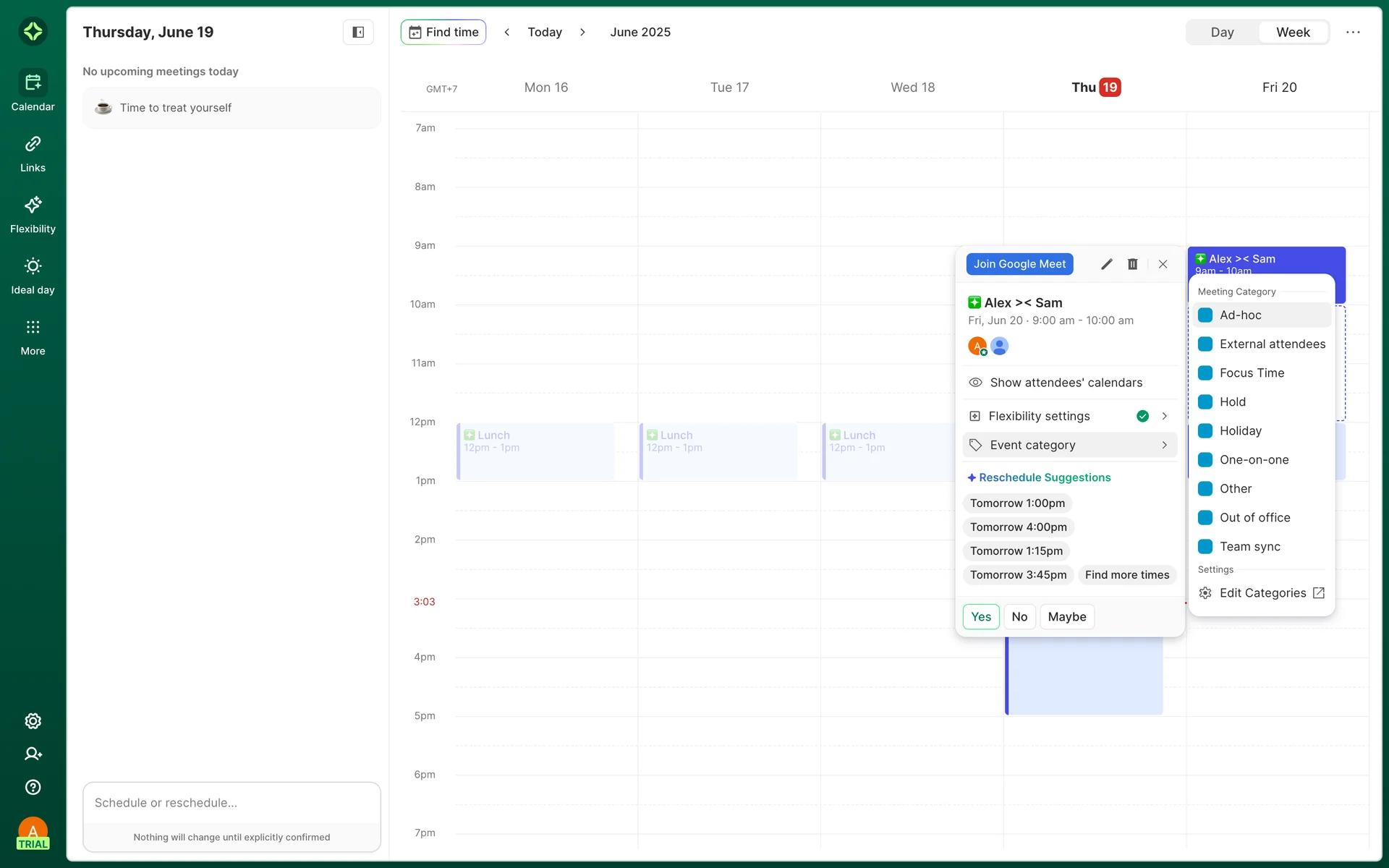Expand Flexibility settings chevron
Image resolution: width=1389 pixels, height=868 pixels.
pos(1164,416)
